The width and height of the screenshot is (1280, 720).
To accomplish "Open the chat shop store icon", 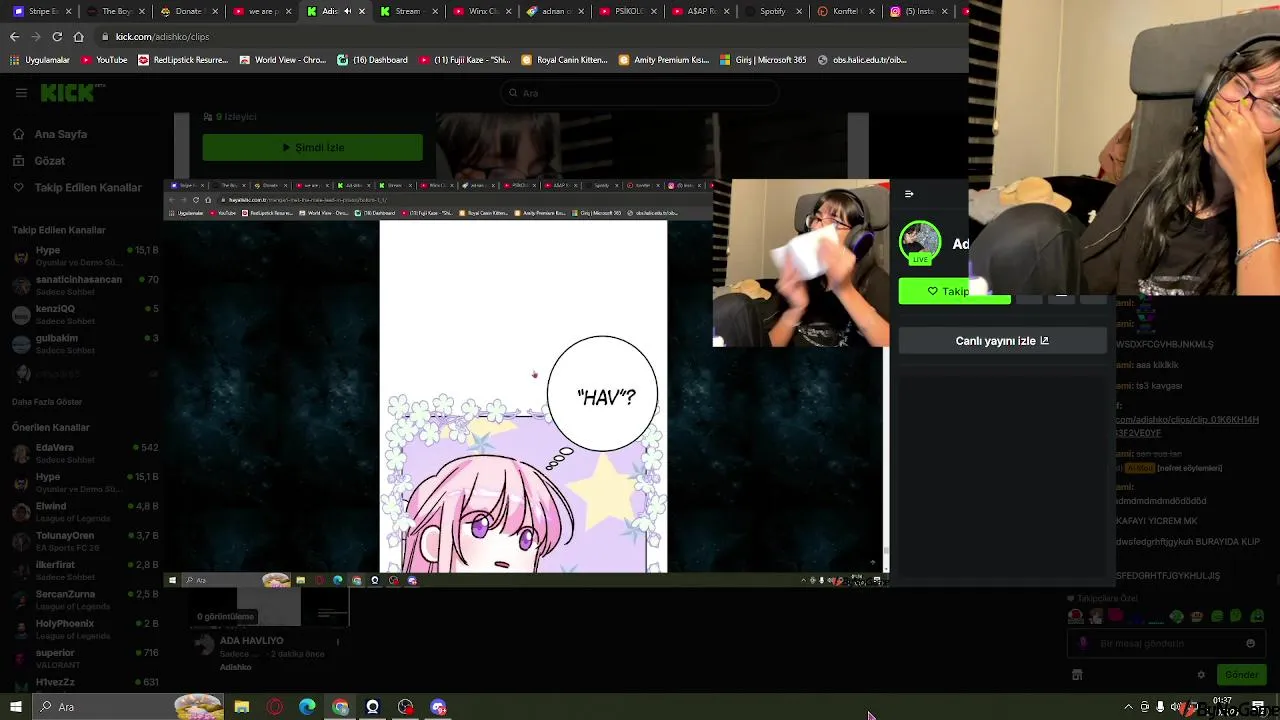I will pos(1077,675).
